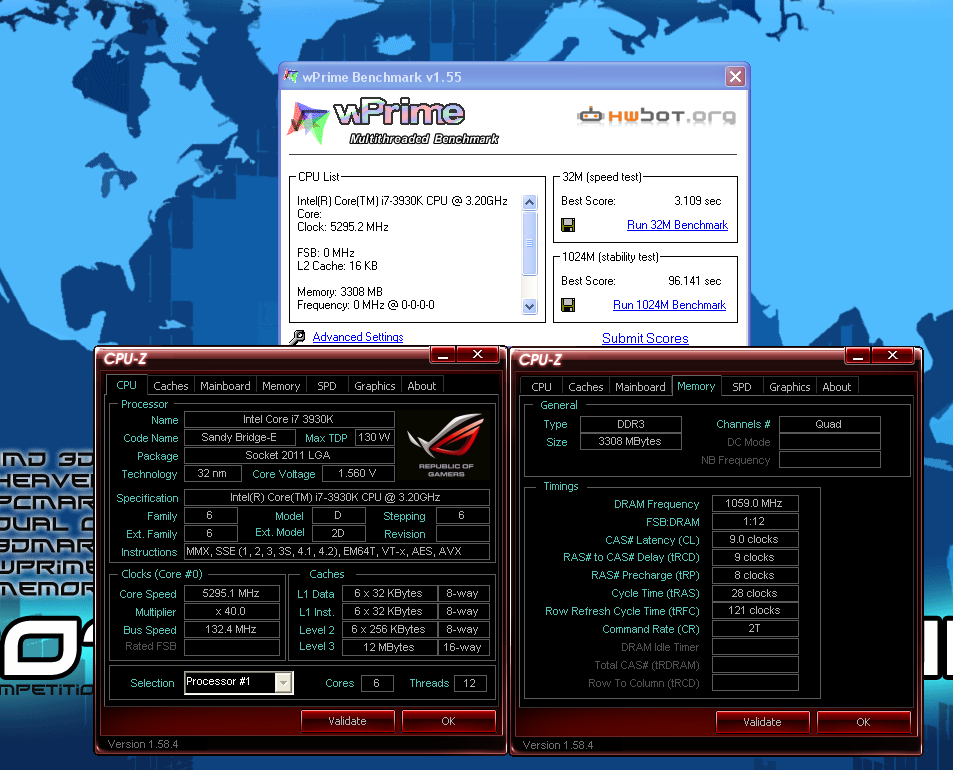
Task: Open Advanced Settings link
Action: pyautogui.click(x=358, y=337)
